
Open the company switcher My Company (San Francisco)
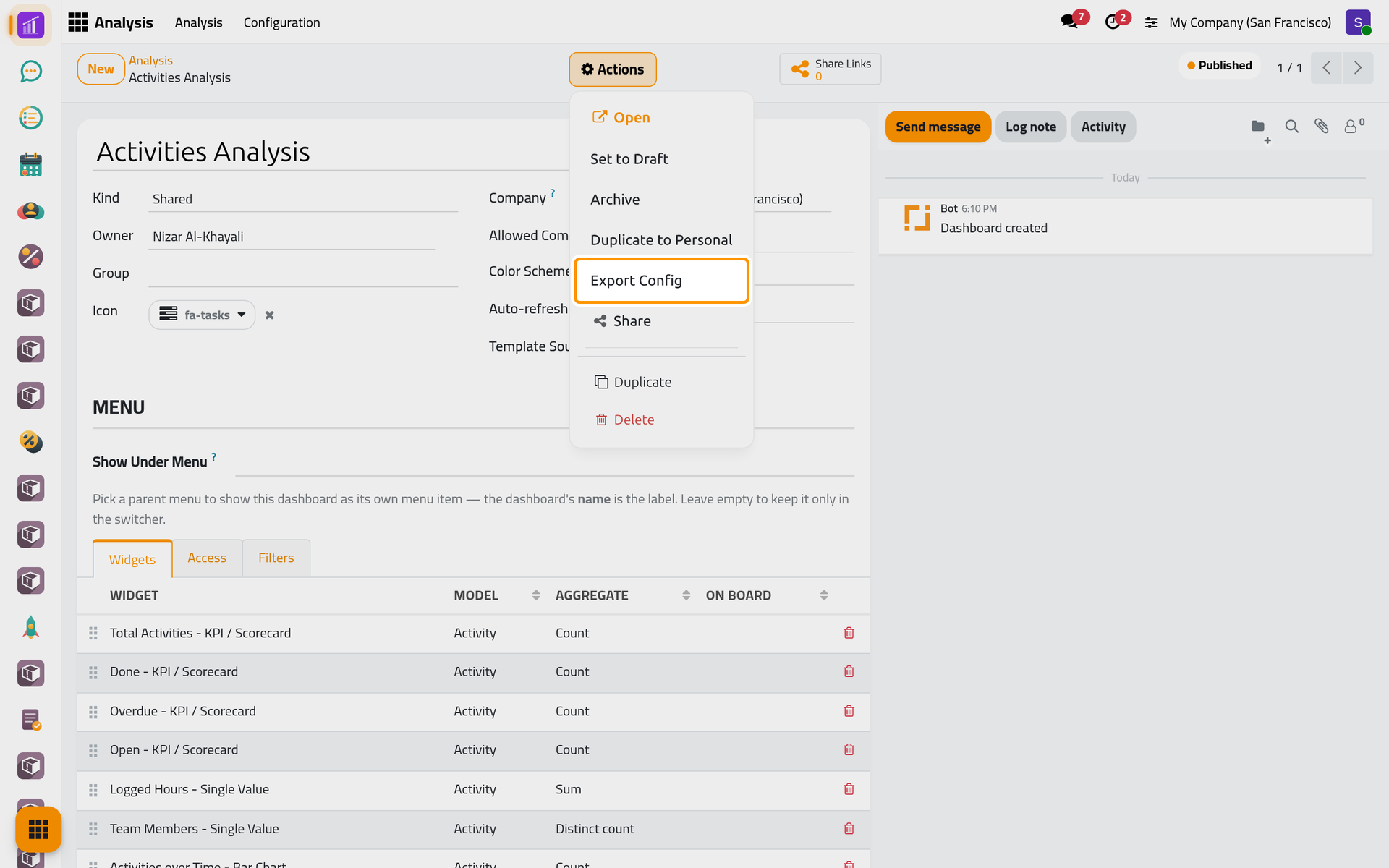1249,22
